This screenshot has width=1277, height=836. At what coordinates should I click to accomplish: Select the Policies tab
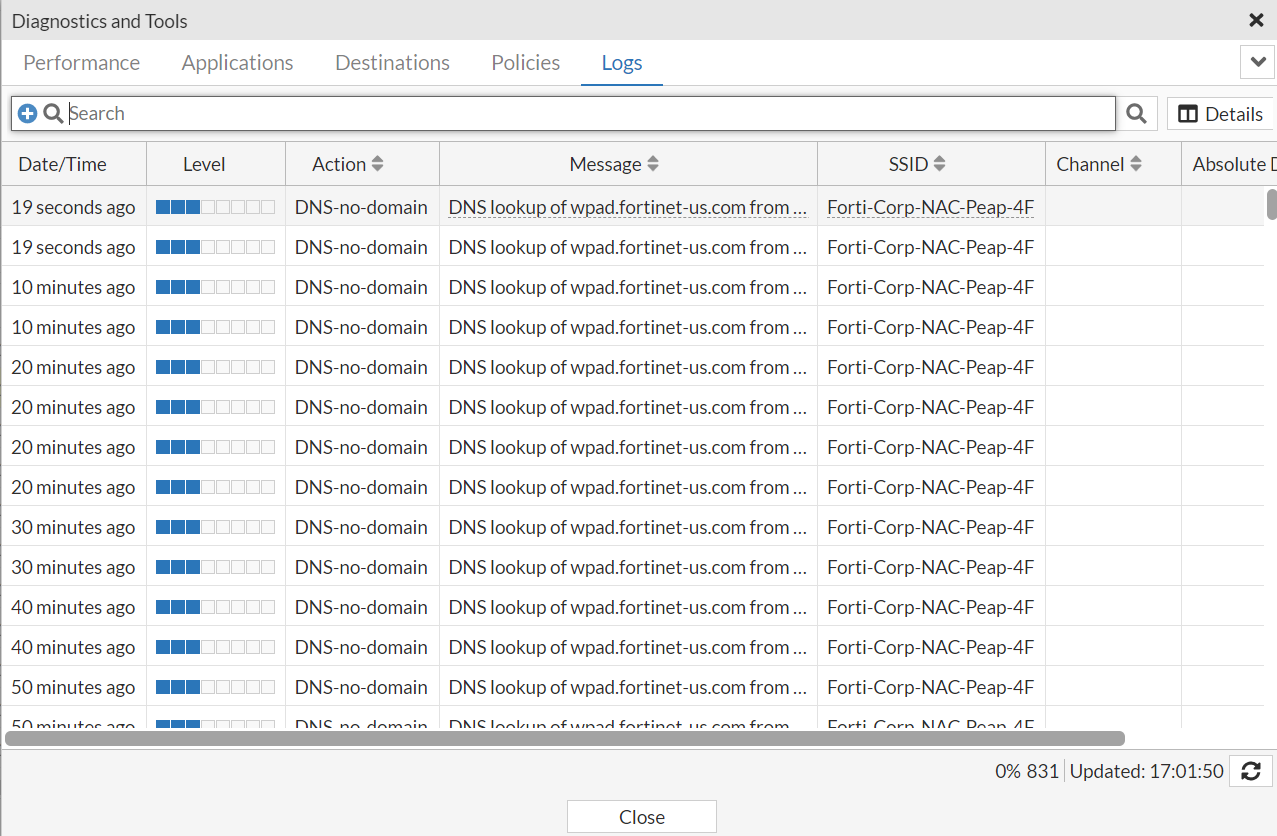point(525,62)
